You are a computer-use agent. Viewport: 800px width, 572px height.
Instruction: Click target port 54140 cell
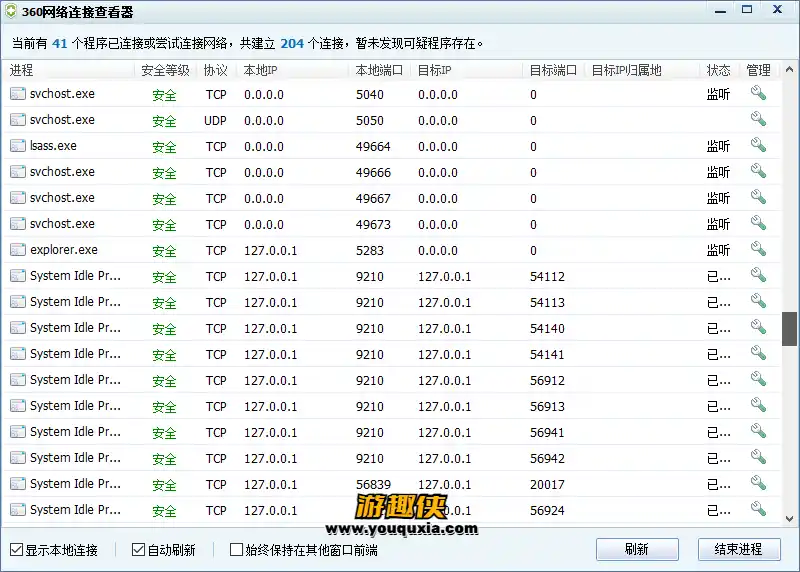click(x=547, y=328)
